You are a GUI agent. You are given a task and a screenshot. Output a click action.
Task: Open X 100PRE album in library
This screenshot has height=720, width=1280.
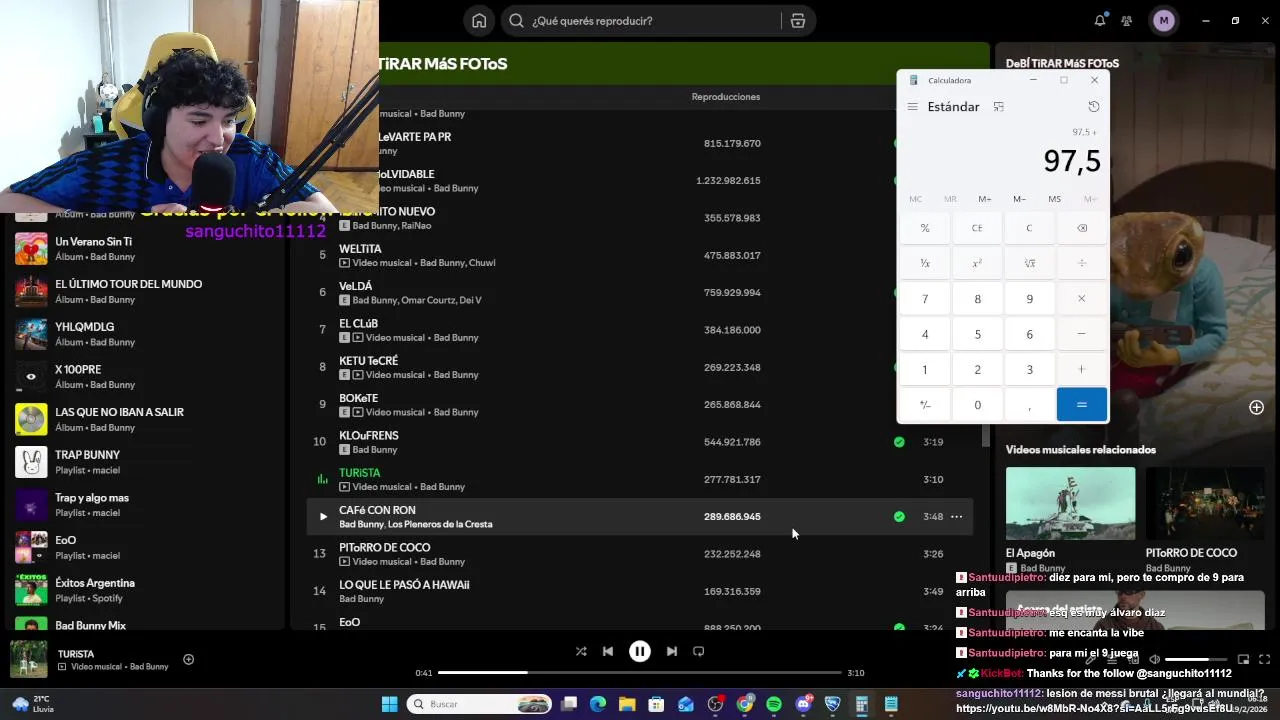point(145,377)
